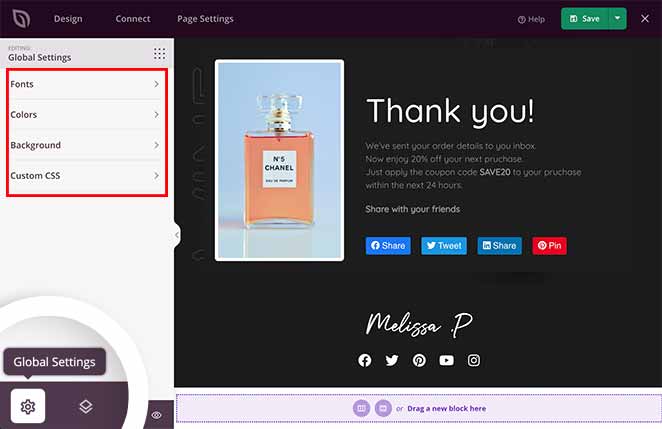Expand the Background settings
Image resolution: width=662 pixels, height=429 pixels.
tap(85, 145)
